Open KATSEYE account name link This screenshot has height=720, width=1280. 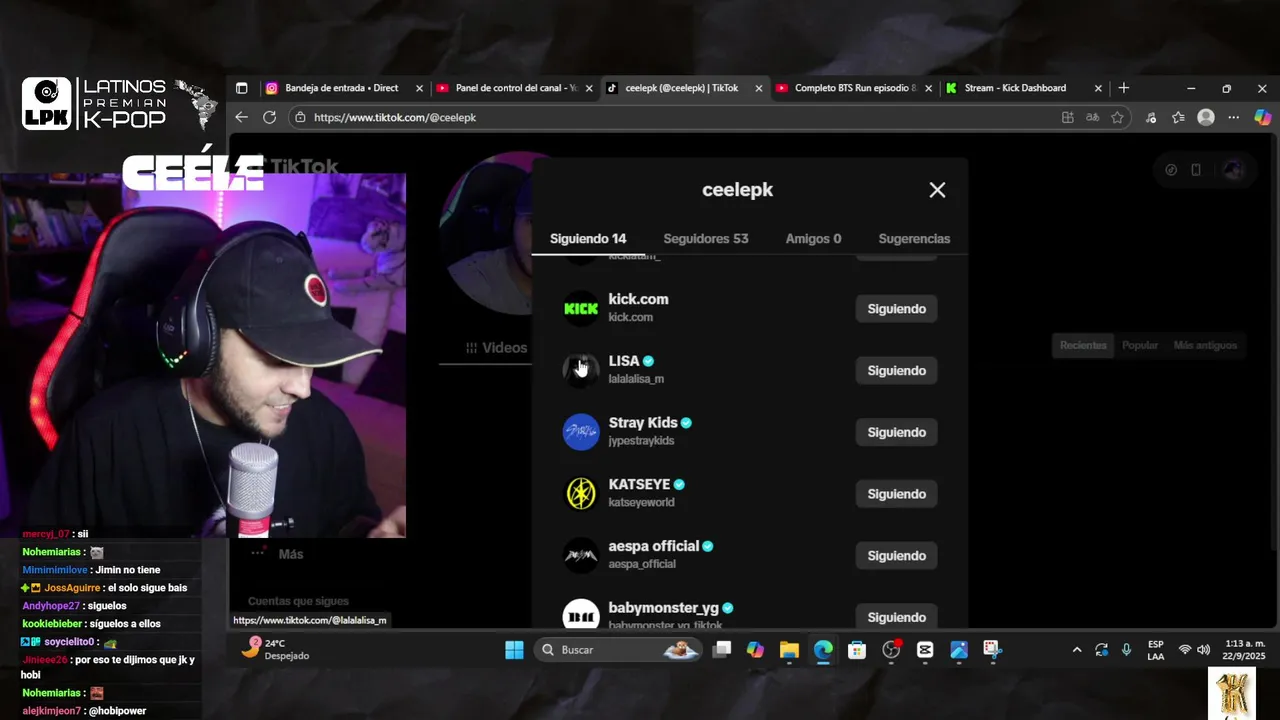639,485
